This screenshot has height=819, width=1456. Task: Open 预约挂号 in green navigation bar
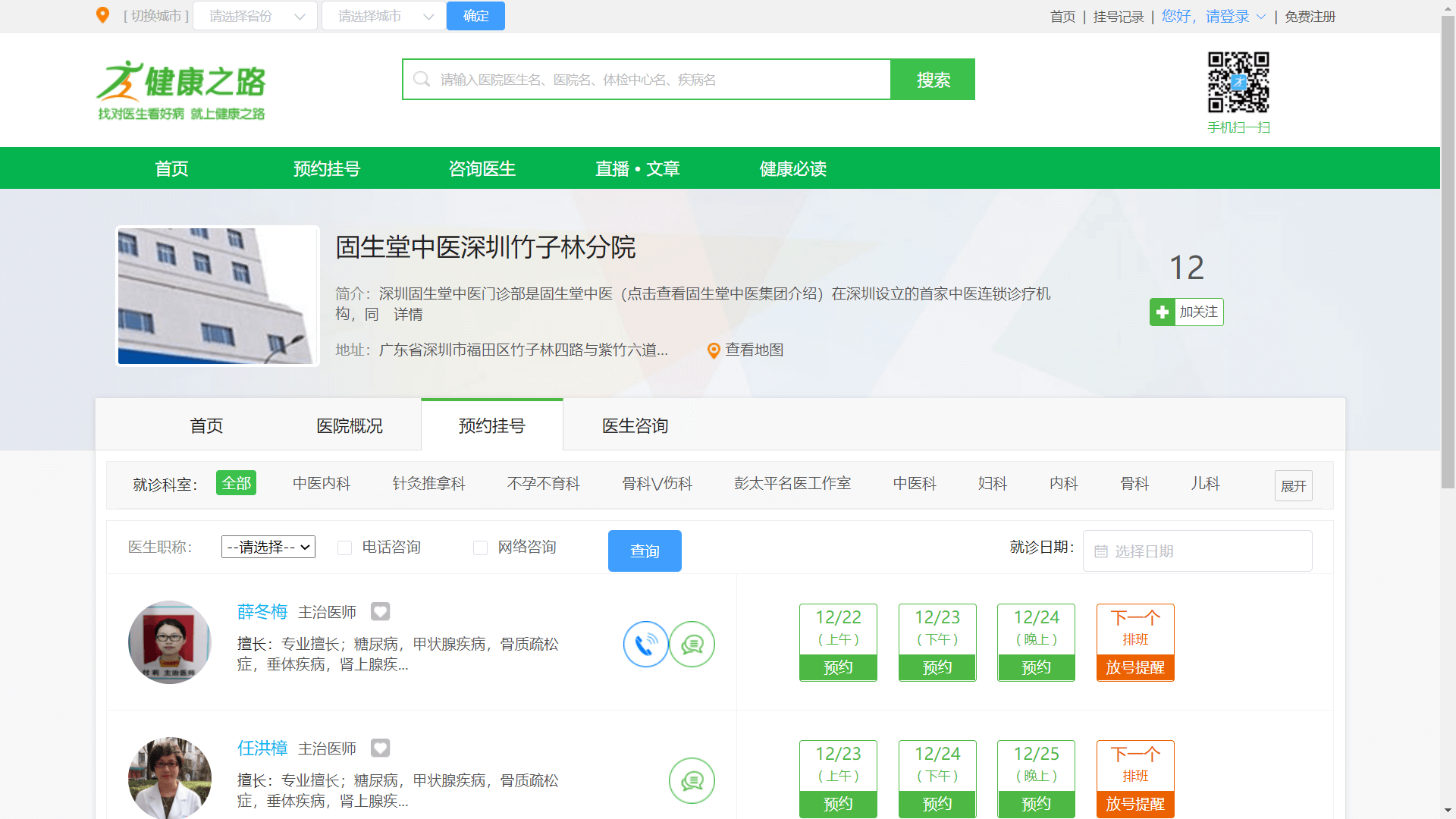click(327, 168)
